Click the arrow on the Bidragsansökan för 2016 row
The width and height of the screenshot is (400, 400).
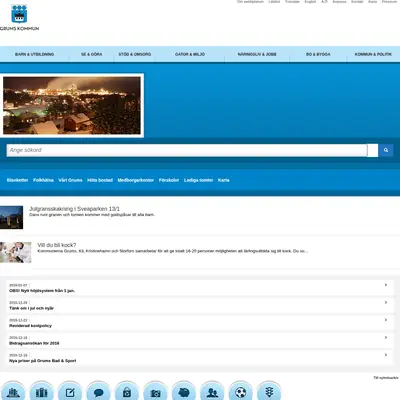(386, 337)
